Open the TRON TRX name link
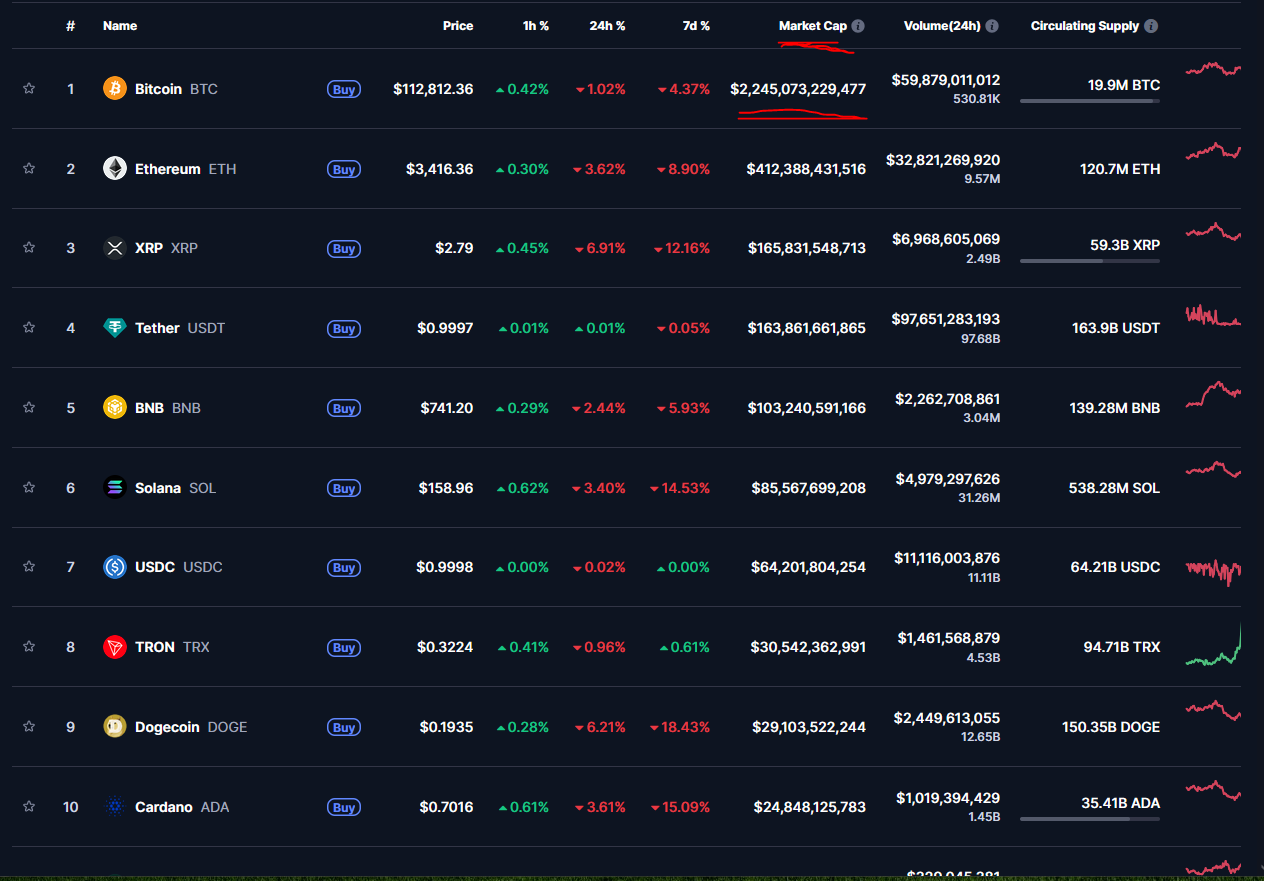This screenshot has height=881, width=1264. pyautogui.click(x=172, y=647)
